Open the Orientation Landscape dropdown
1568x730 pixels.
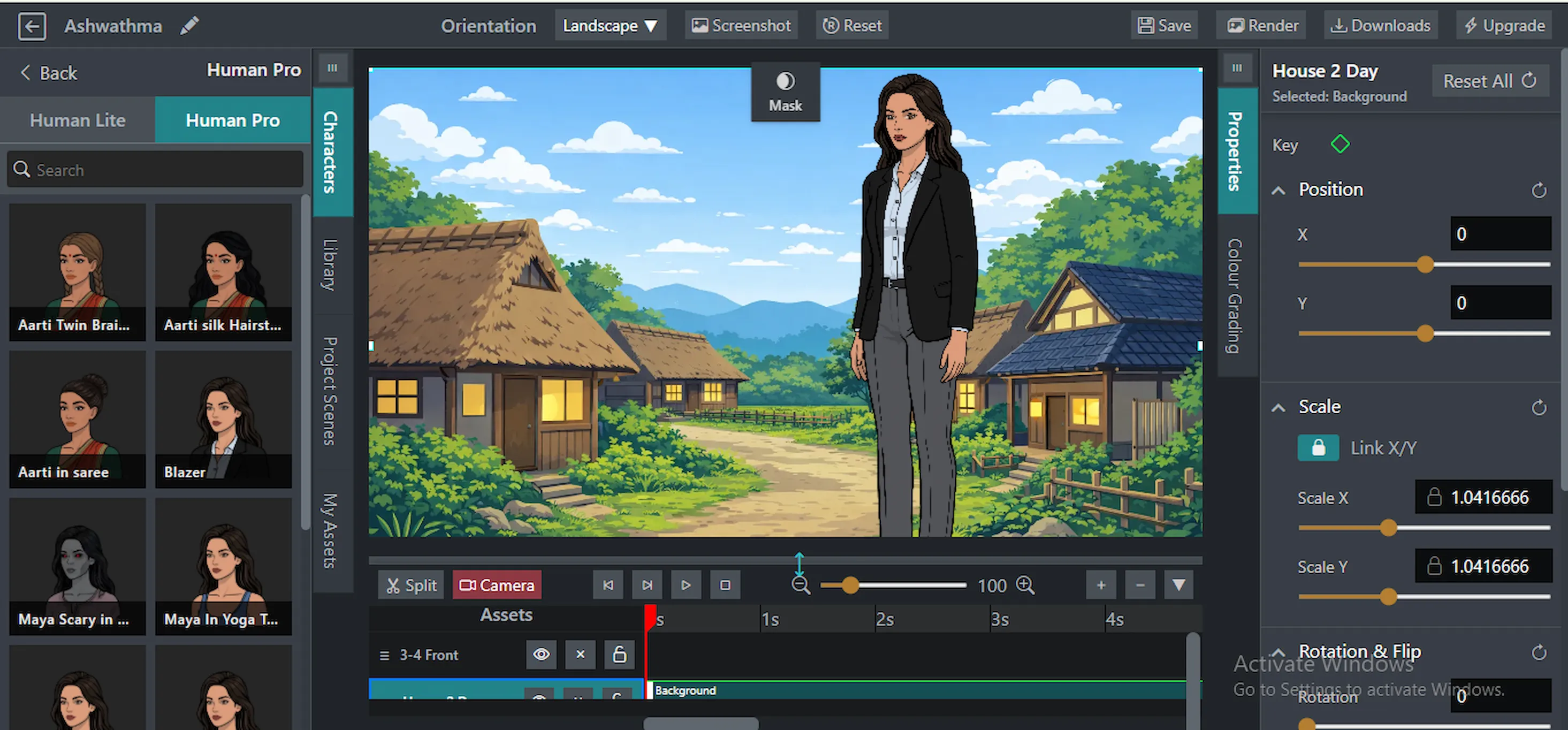(610, 26)
